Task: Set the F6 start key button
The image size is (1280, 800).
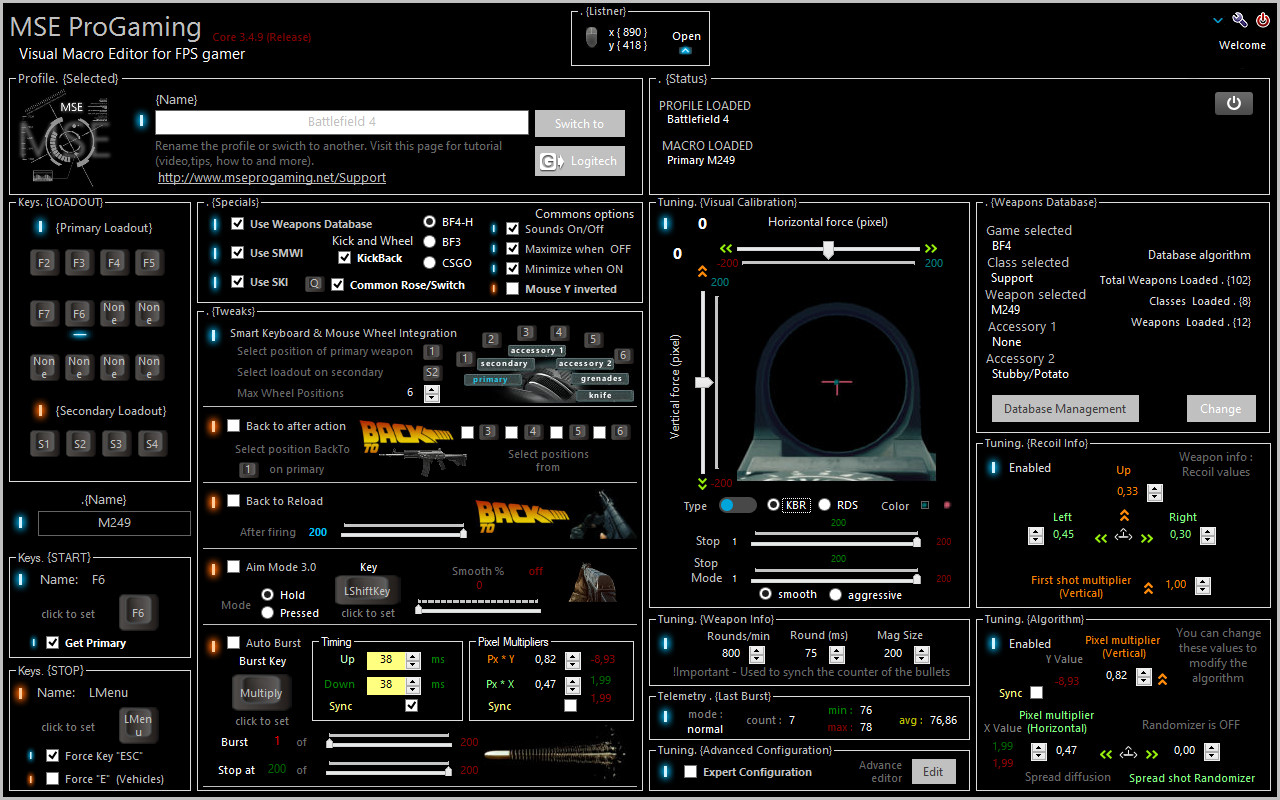Action: click(138, 613)
